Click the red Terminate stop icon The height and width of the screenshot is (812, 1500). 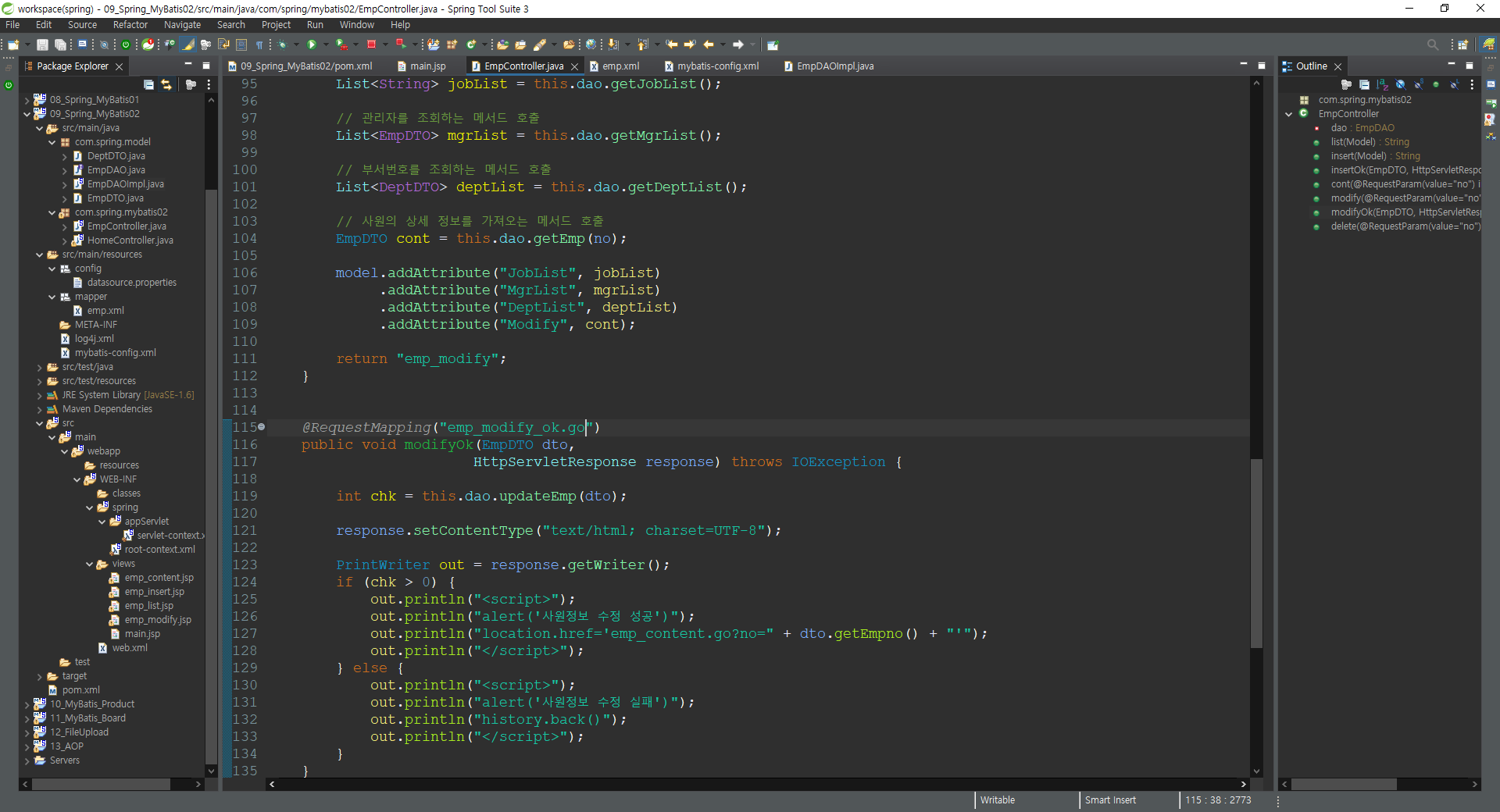372,45
